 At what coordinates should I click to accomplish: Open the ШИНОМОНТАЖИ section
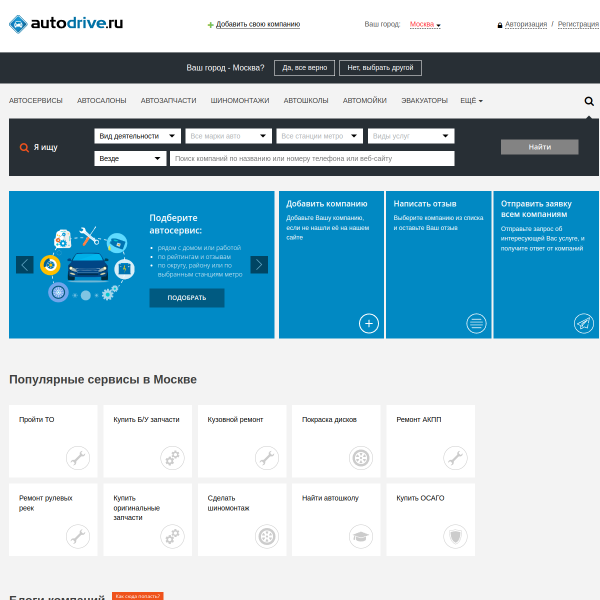tap(240, 101)
